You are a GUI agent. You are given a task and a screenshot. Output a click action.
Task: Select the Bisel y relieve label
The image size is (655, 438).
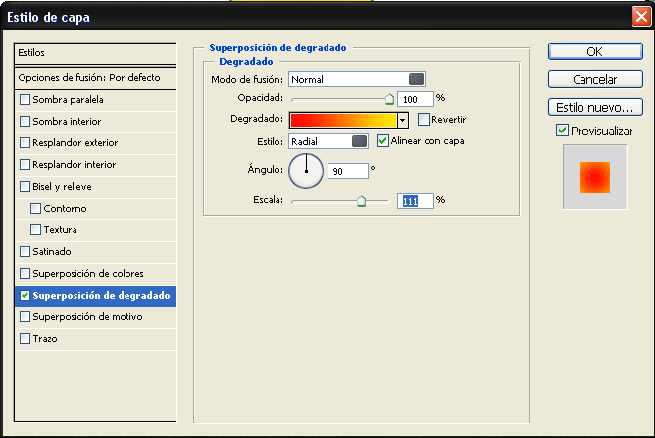point(62,187)
